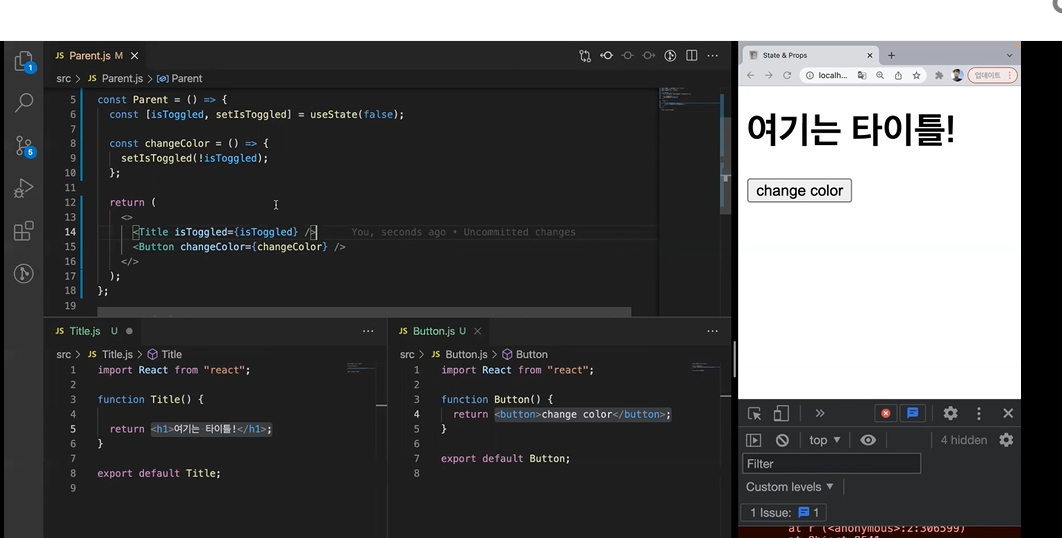This screenshot has height=538, width=1062.
Task: Click the open next revision arrow icon
Action: 649,56
